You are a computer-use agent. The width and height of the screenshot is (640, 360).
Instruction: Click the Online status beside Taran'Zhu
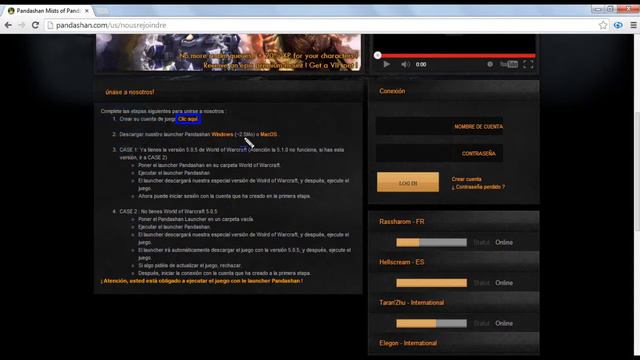coord(504,323)
